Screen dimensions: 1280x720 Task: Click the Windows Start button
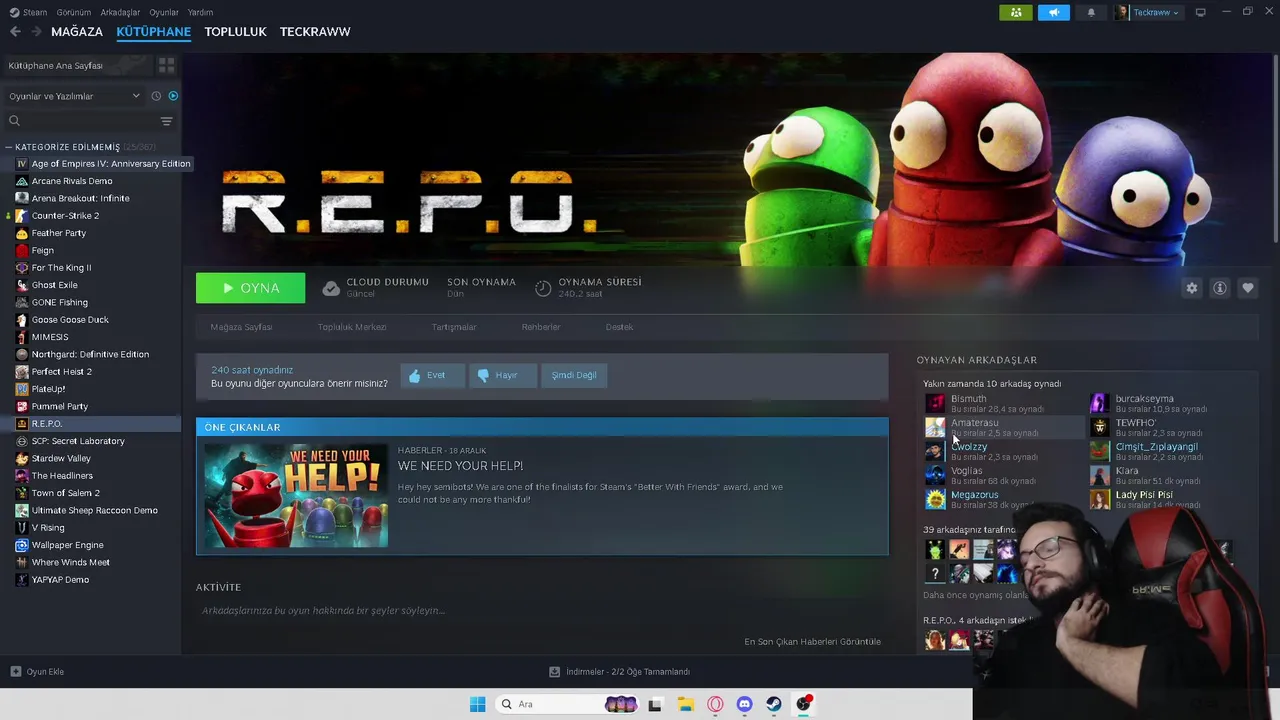click(x=477, y=704)
